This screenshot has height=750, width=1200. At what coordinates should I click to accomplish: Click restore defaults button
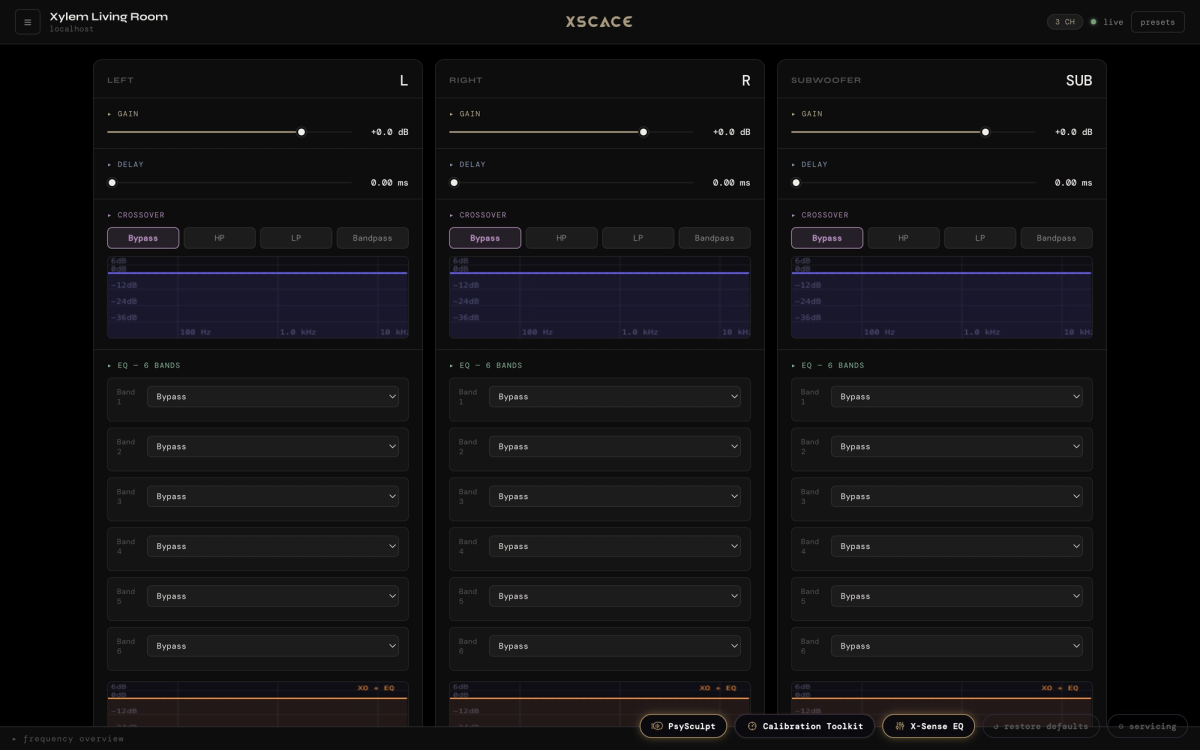coord(1040,726)
